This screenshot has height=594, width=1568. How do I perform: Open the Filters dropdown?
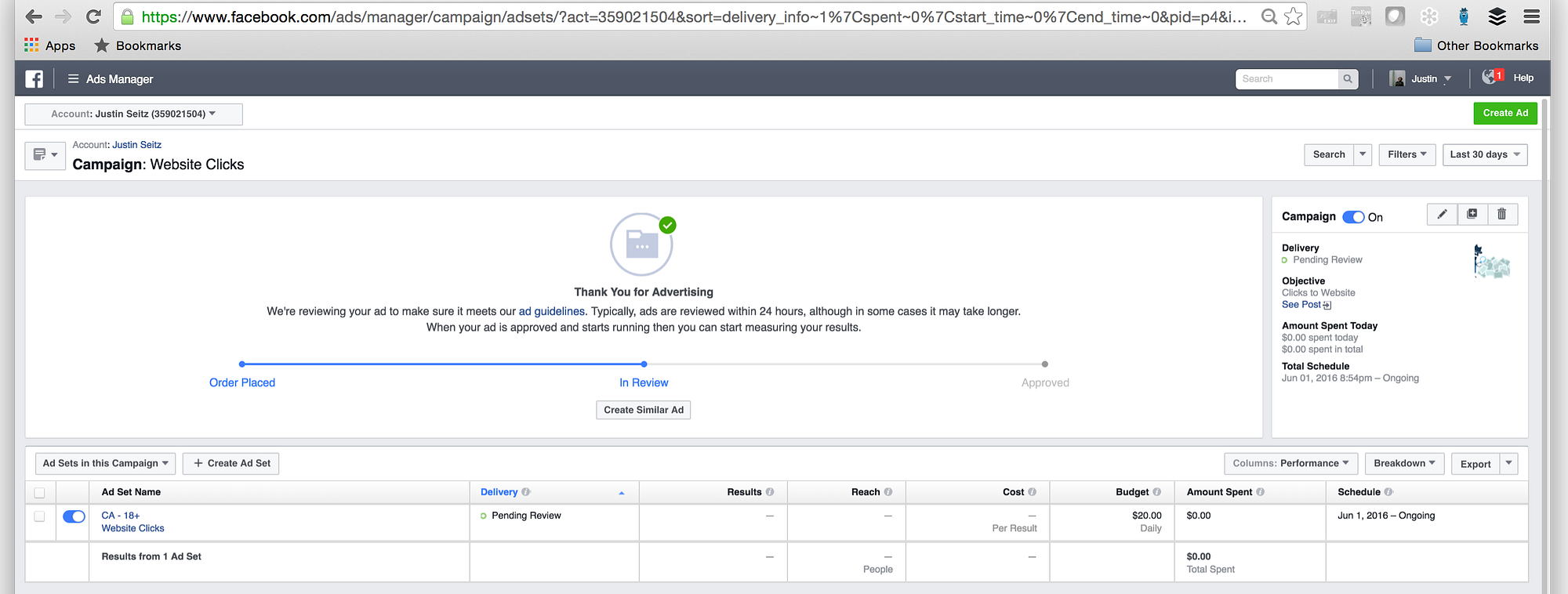(x=1407, y=154)
